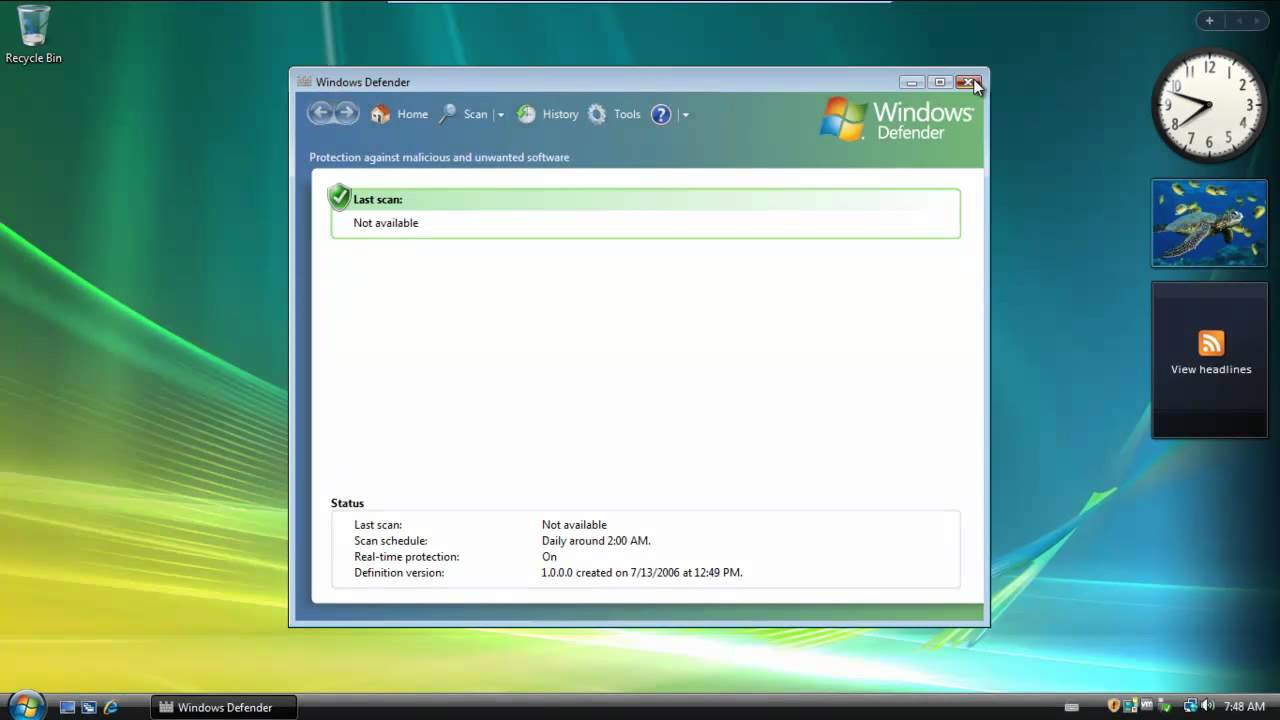Screen dimensions: 1280x720
Task: Click the sidebar next gadgets arrow
Action: tap(1256, 20)
